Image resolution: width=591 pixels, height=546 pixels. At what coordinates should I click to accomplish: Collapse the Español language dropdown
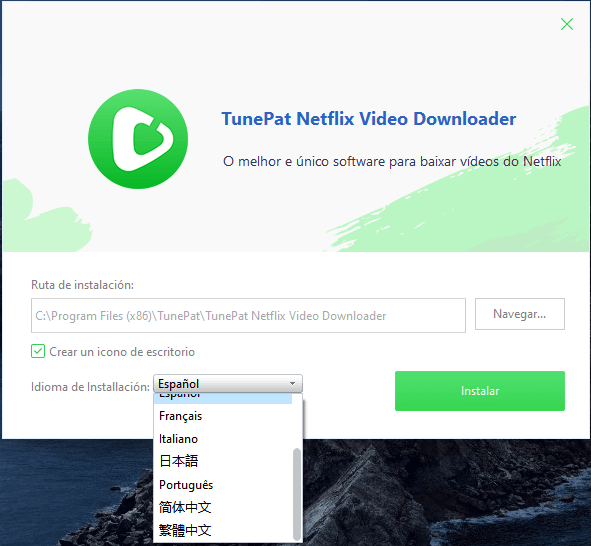228,384
